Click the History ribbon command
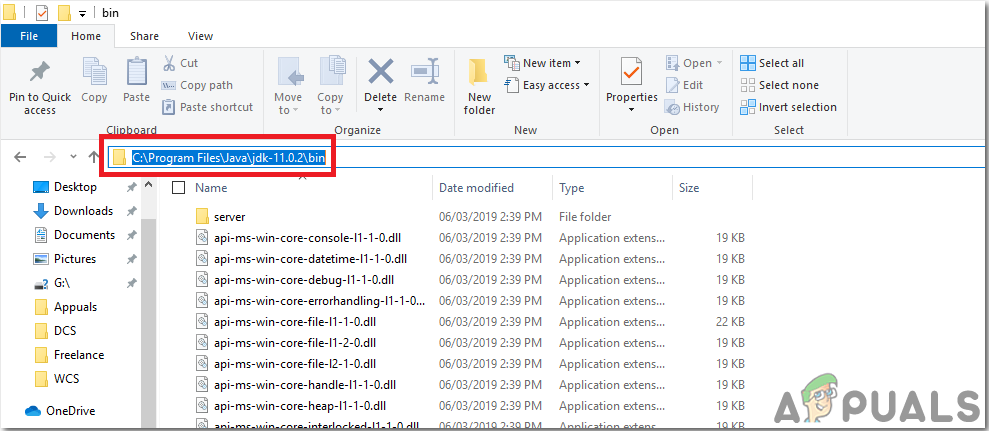 coord(692,107)
